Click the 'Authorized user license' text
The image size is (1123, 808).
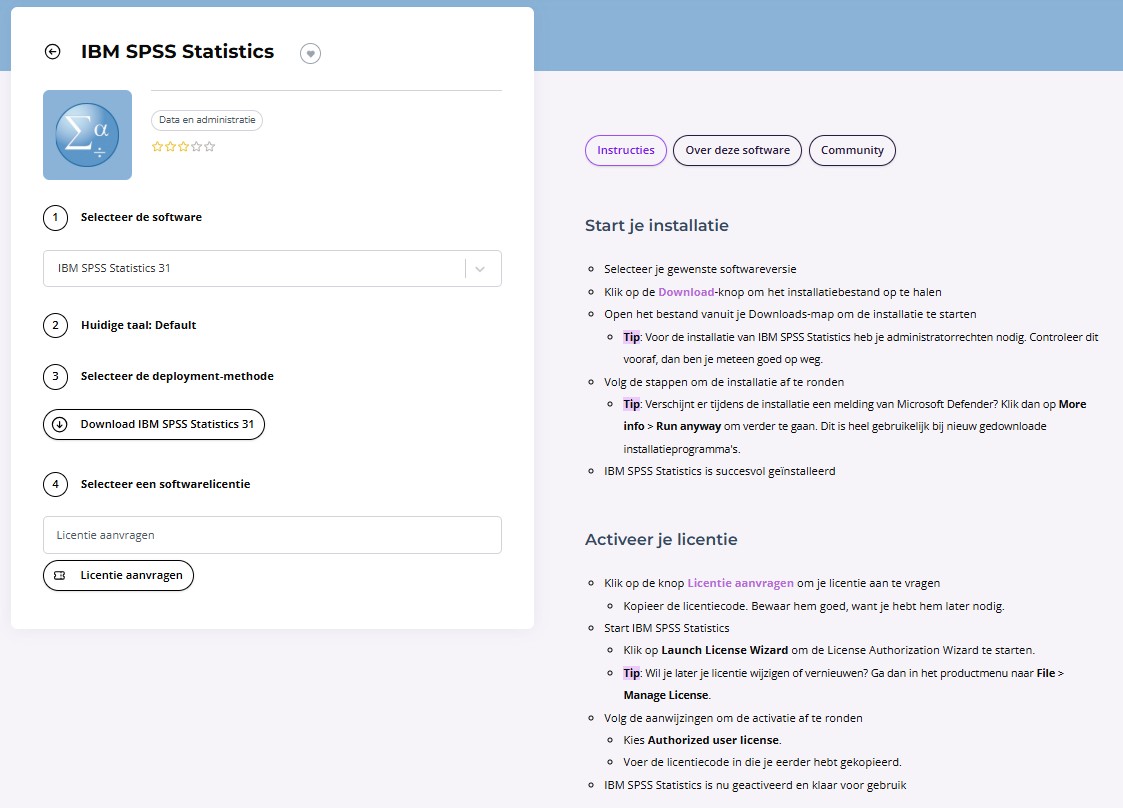click(x=713, y=740)
